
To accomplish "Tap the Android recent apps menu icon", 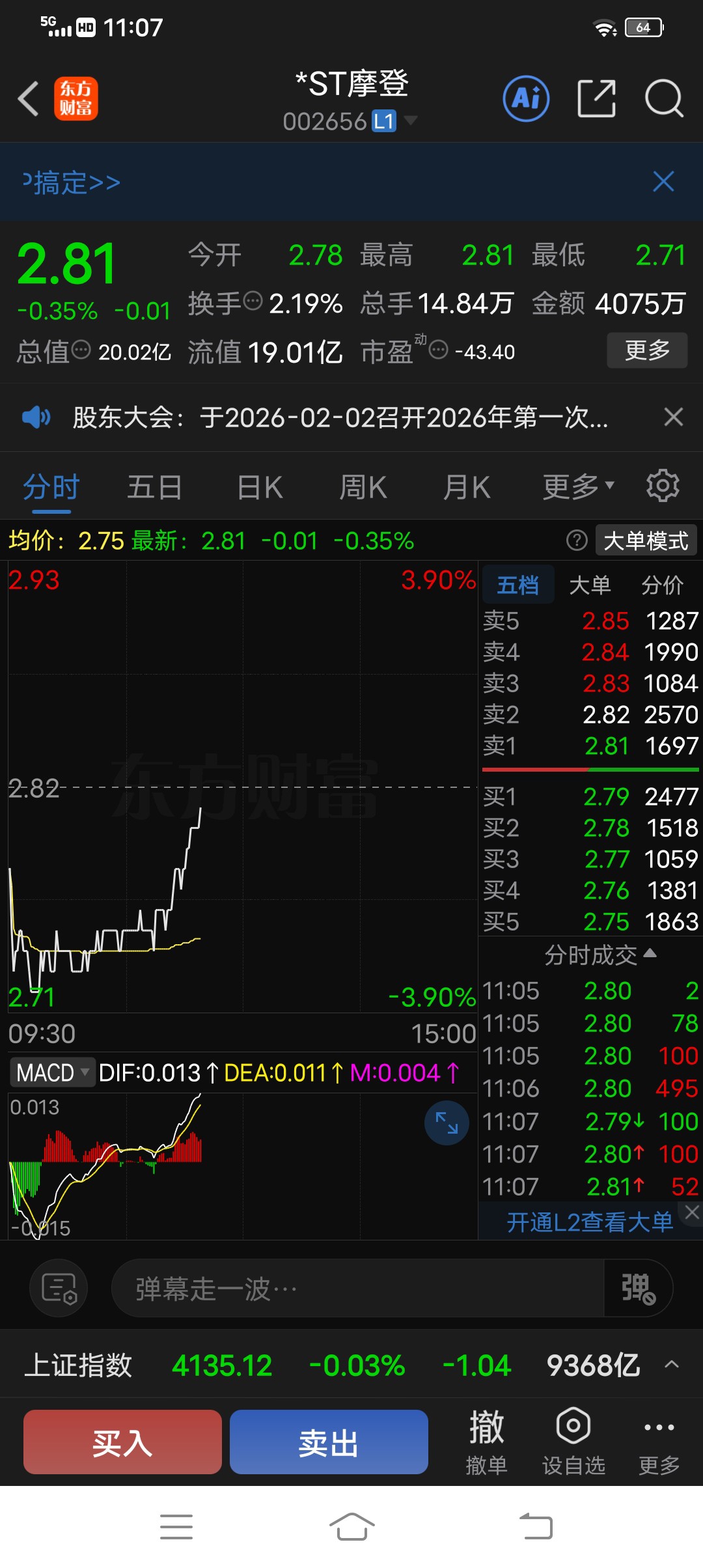I will [x=176, y=1527].
